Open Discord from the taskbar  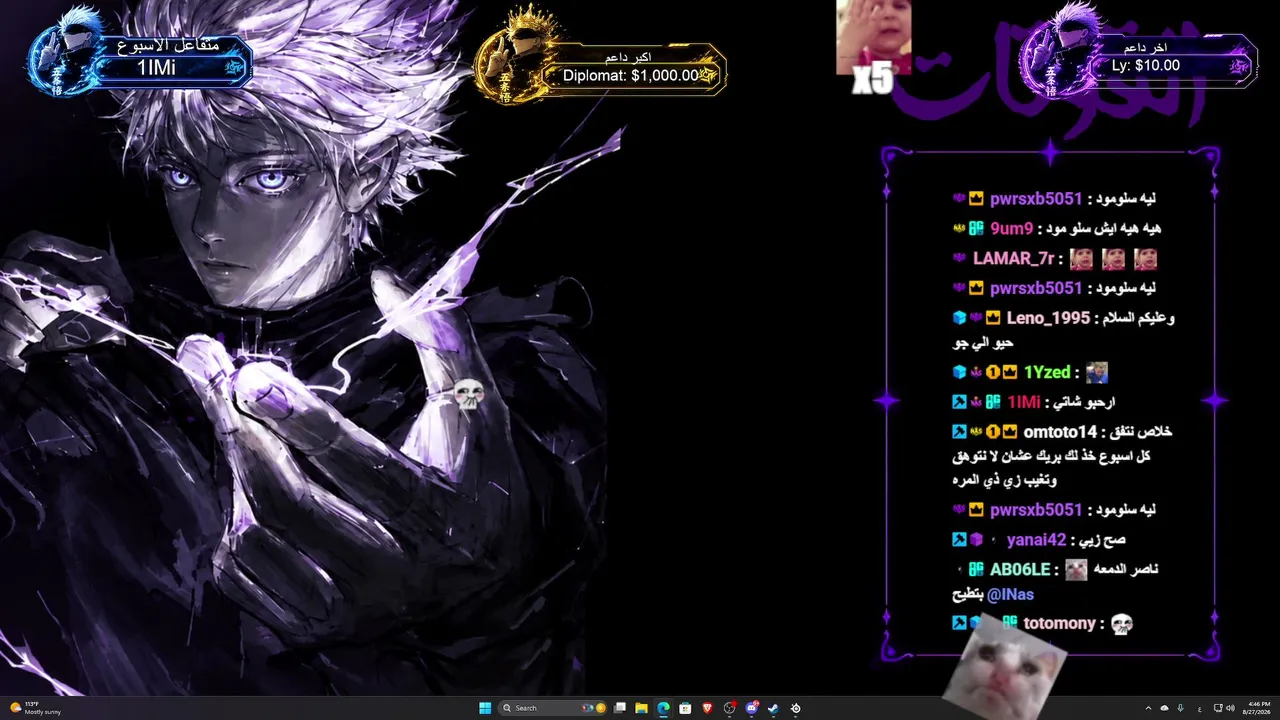point(752,708)
